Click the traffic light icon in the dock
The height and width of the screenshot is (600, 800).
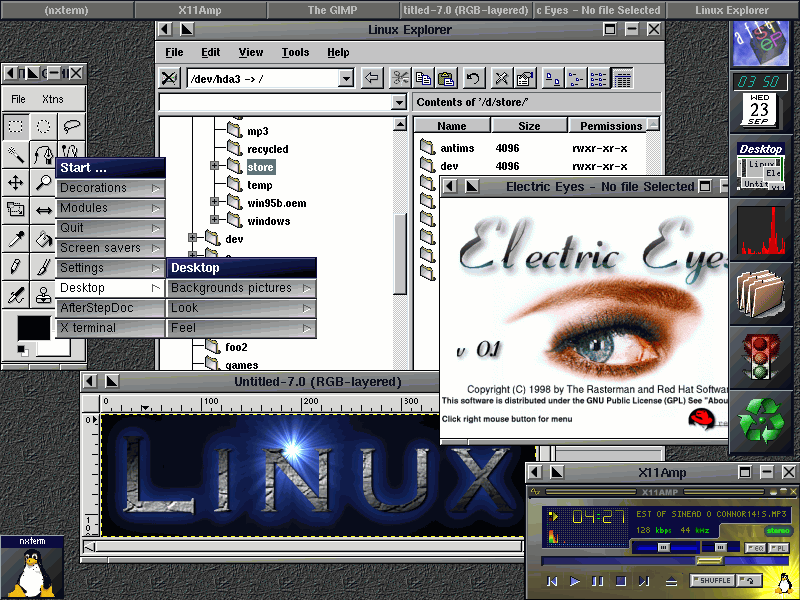click(765, 356)
